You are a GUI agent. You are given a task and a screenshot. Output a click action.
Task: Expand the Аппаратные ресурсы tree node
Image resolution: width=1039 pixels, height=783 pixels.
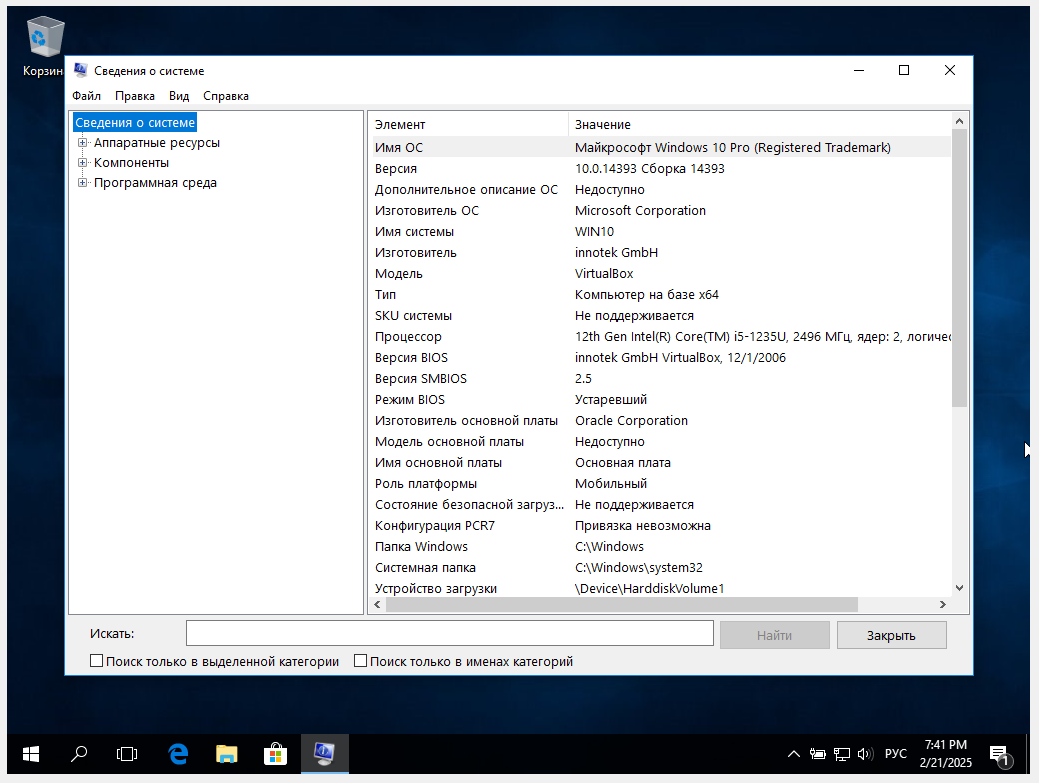(82, 142)
